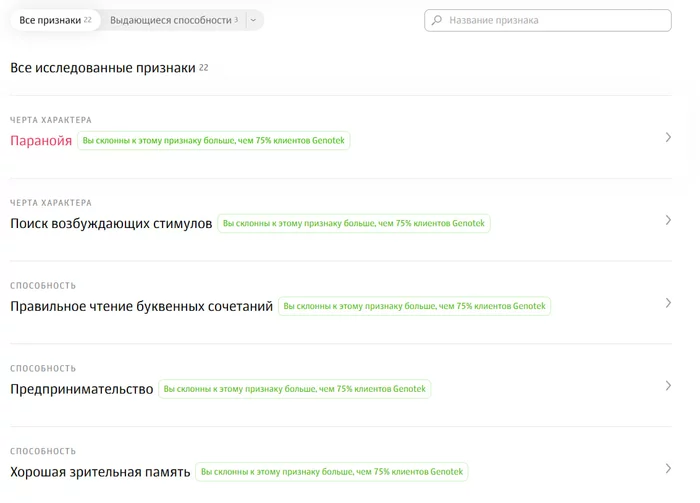Focus the 'Название признака' search field
The width and height of the screenshot is (700, 503).
[x=555, y=20]
